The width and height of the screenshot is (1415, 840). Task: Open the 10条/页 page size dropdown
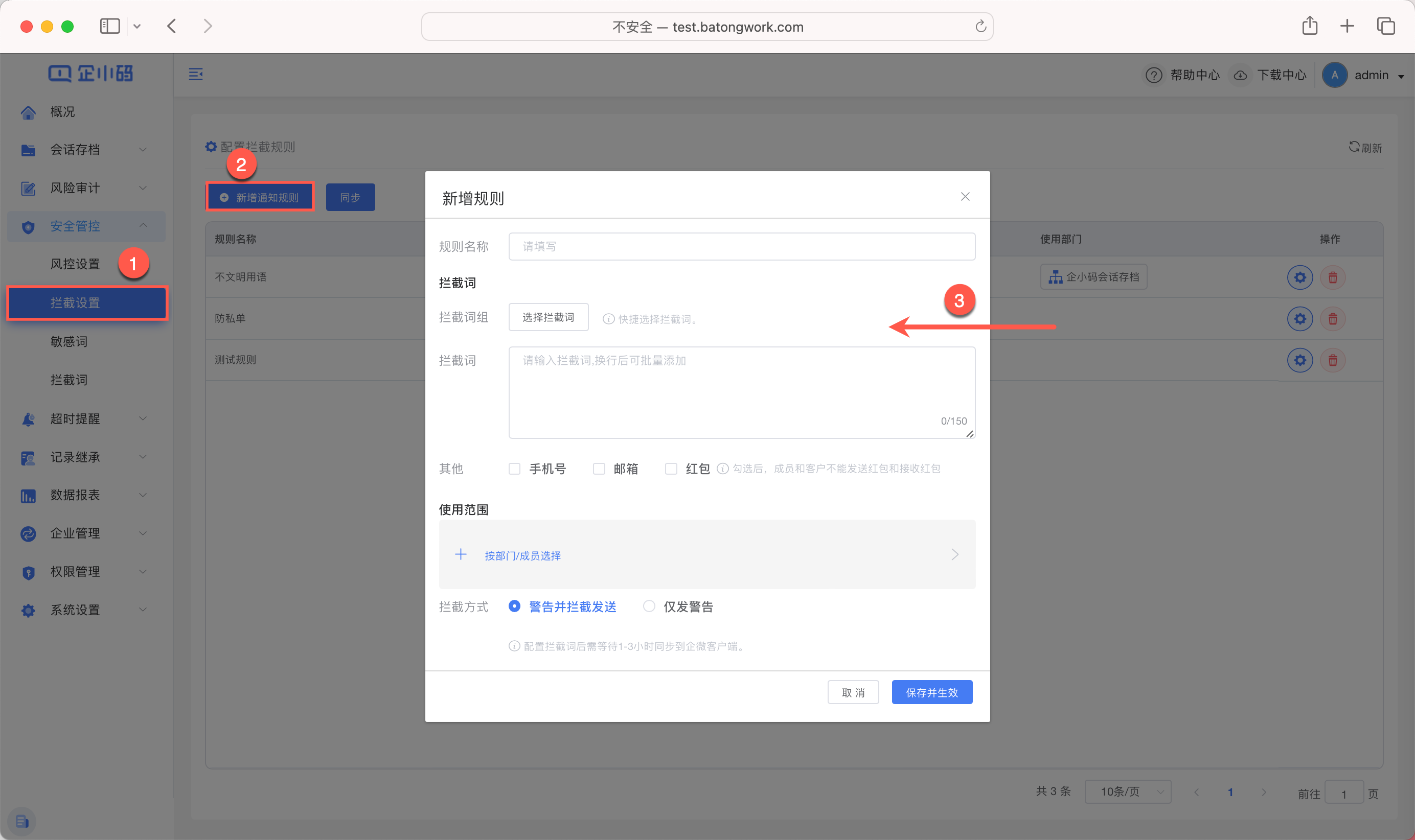coord(1127,791)
